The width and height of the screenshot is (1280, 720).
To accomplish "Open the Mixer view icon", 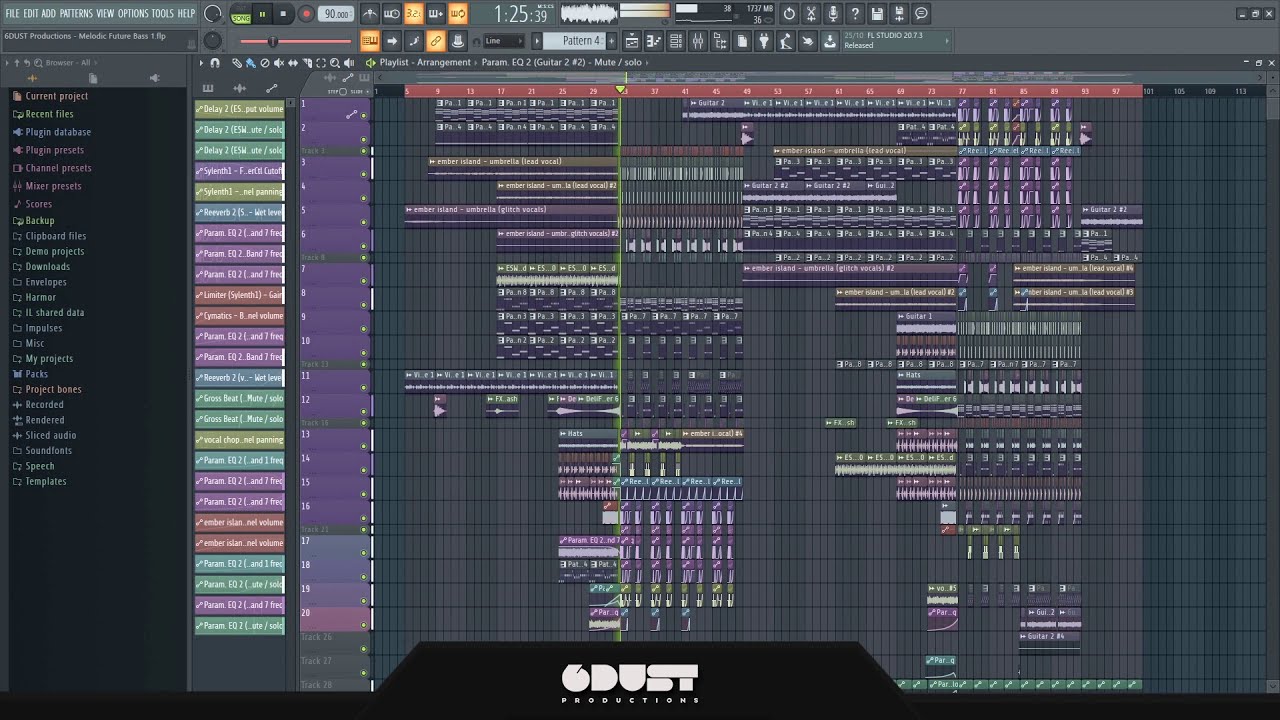I will (x=698, y=41).
